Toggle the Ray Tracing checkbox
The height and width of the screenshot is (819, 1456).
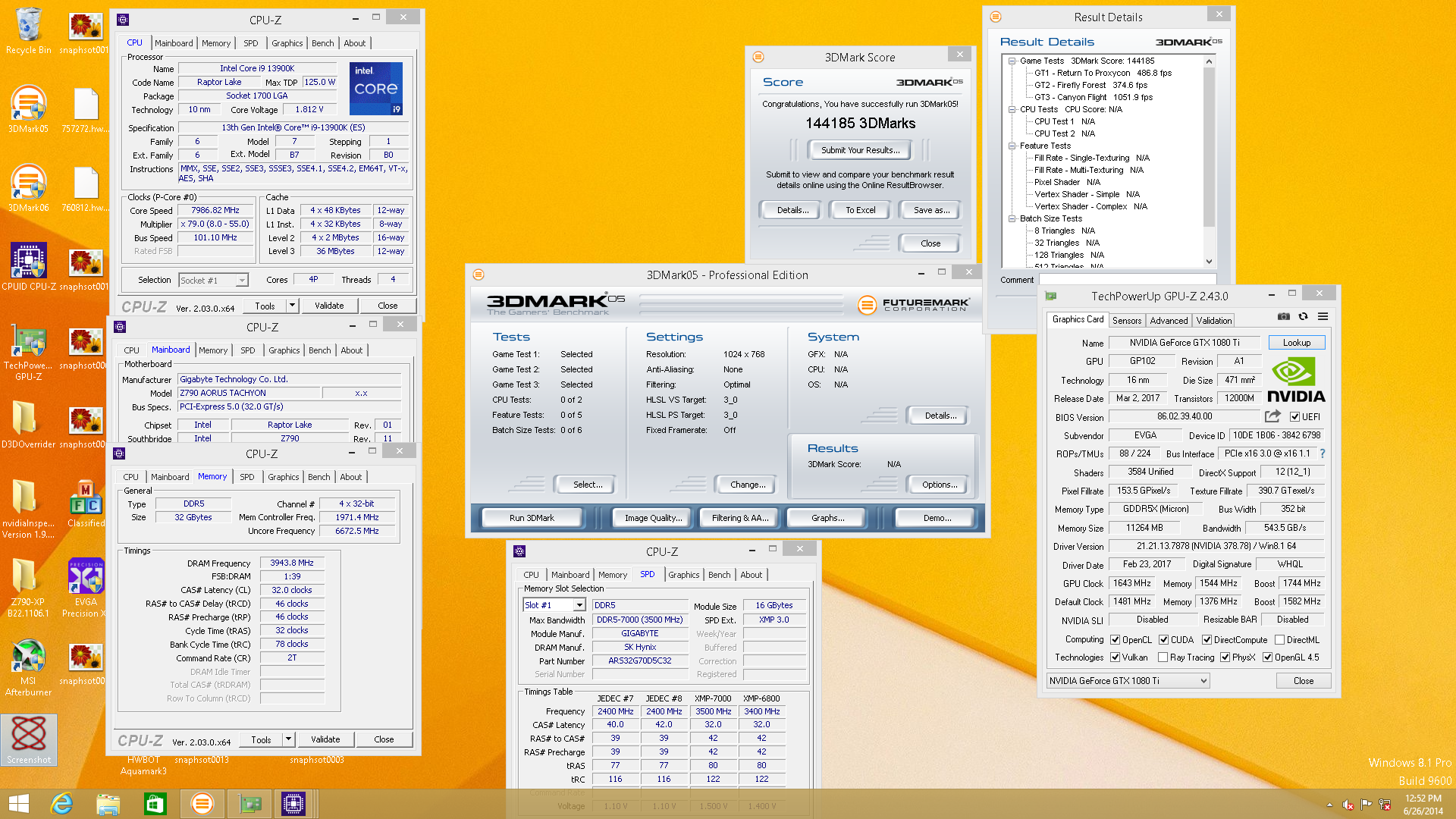pyautogui.click(x=1163, y=657)
